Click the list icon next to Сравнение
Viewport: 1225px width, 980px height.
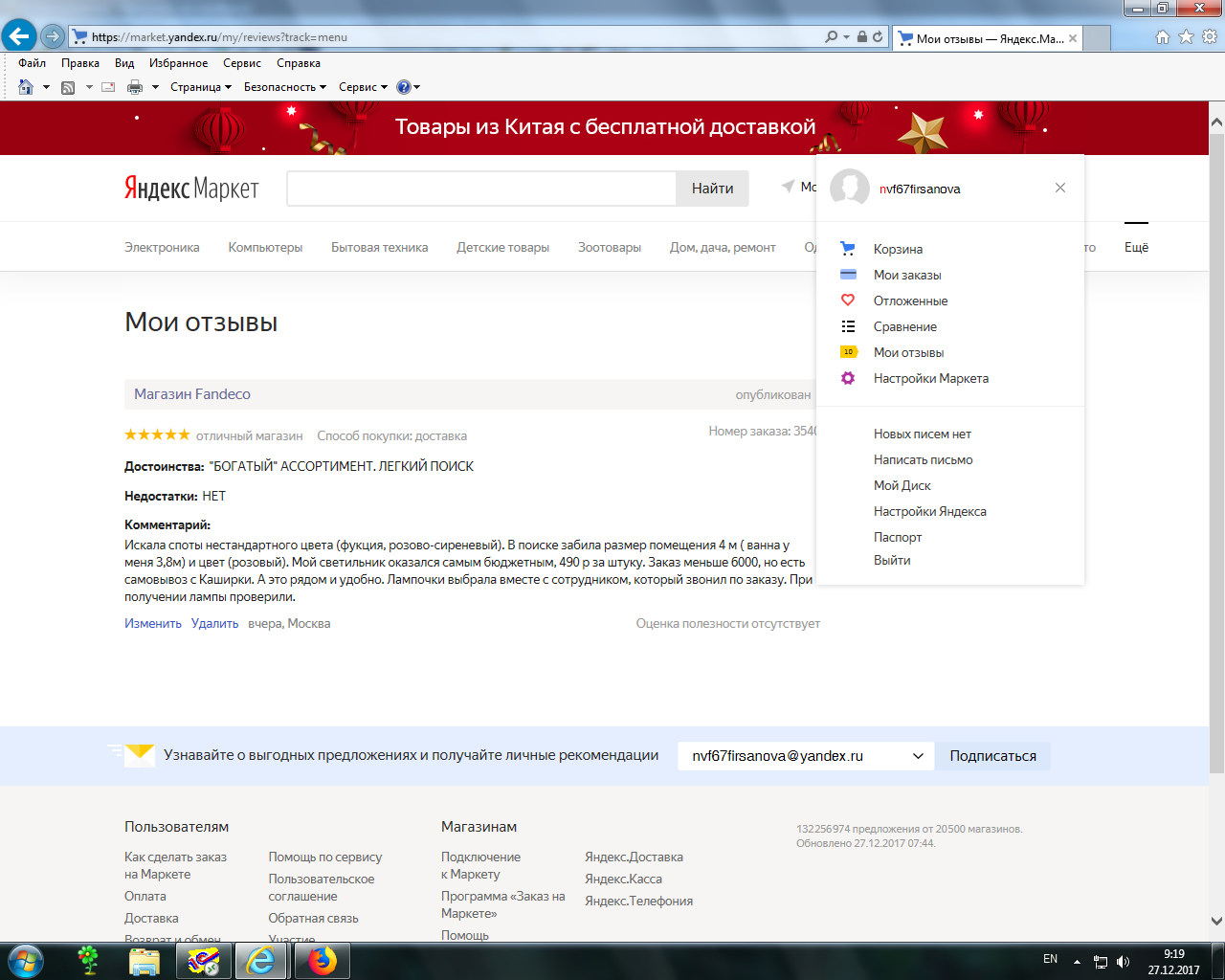tap(848, 326)
